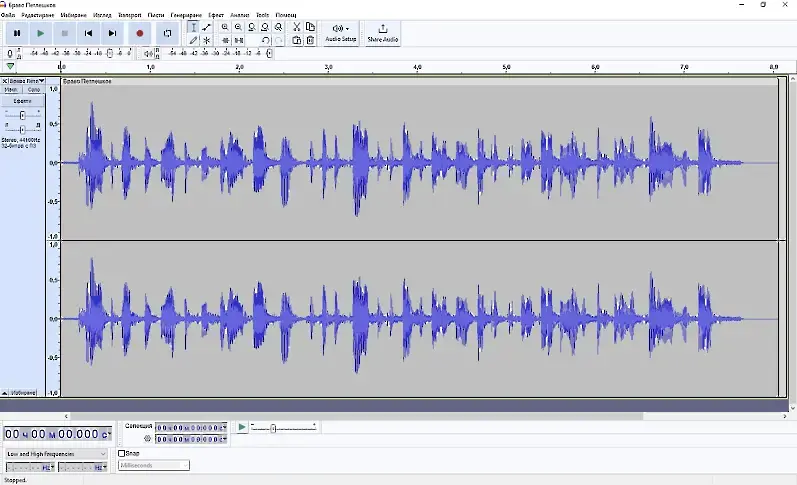Screen dimensions: 797x485
Task: Toggle the track Solo button
Action: 34,89
